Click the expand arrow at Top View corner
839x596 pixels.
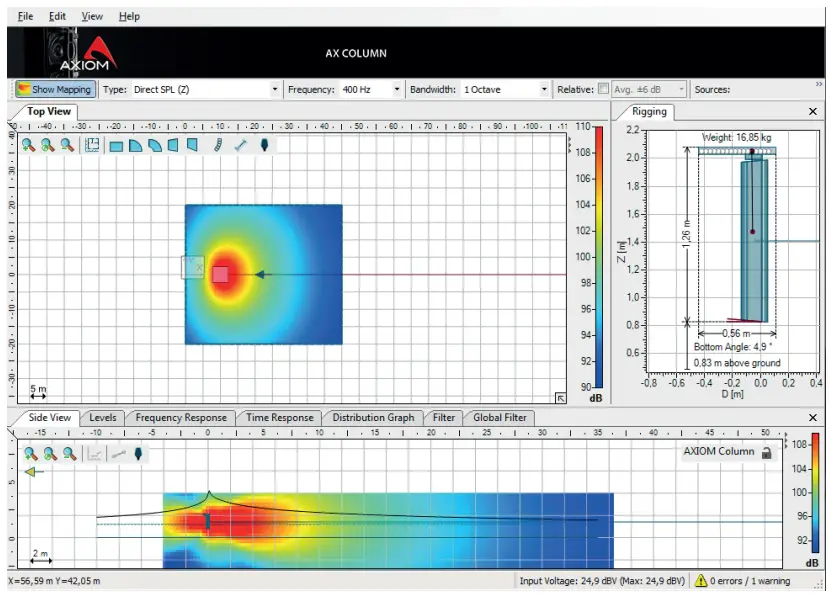coord(560,398)
